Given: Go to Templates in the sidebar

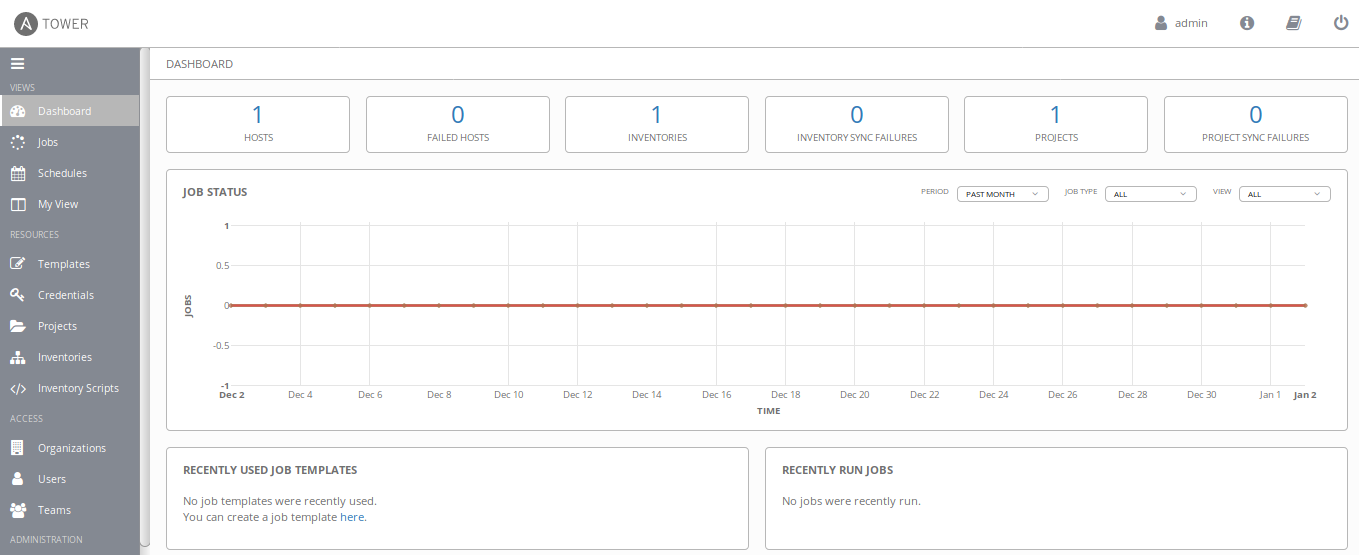Looking at the screenshot, I should click(64, 264).
